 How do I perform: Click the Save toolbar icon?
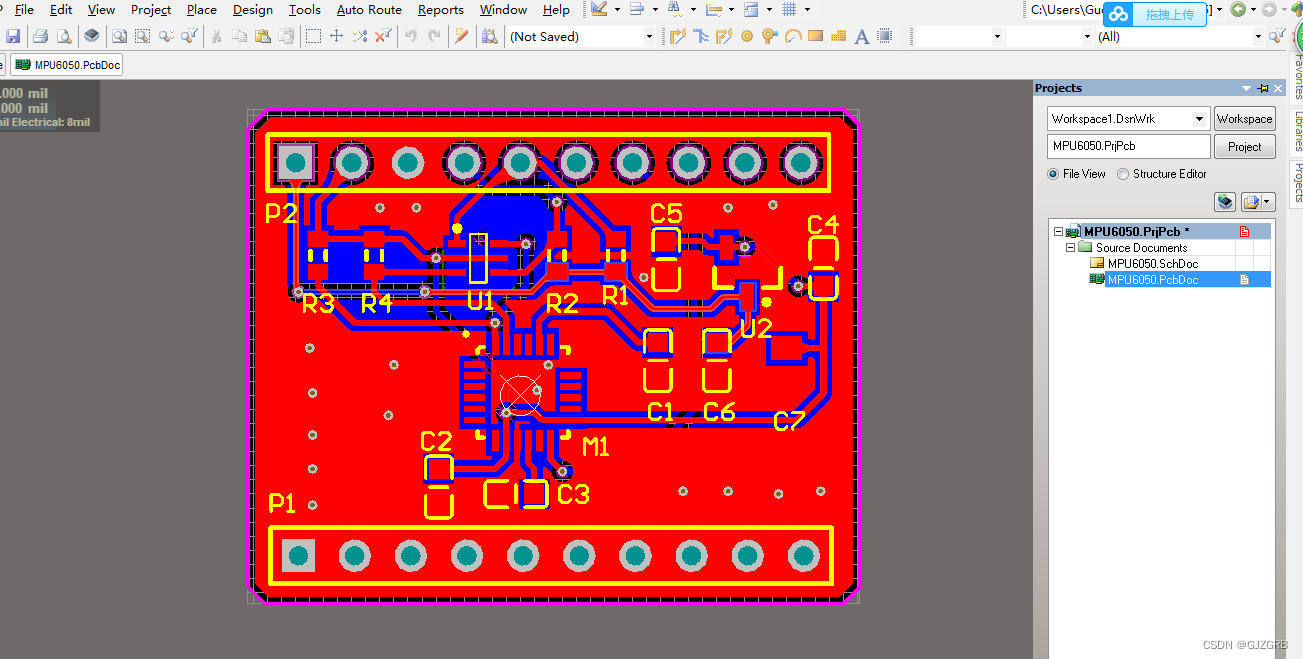coord(13,36)
